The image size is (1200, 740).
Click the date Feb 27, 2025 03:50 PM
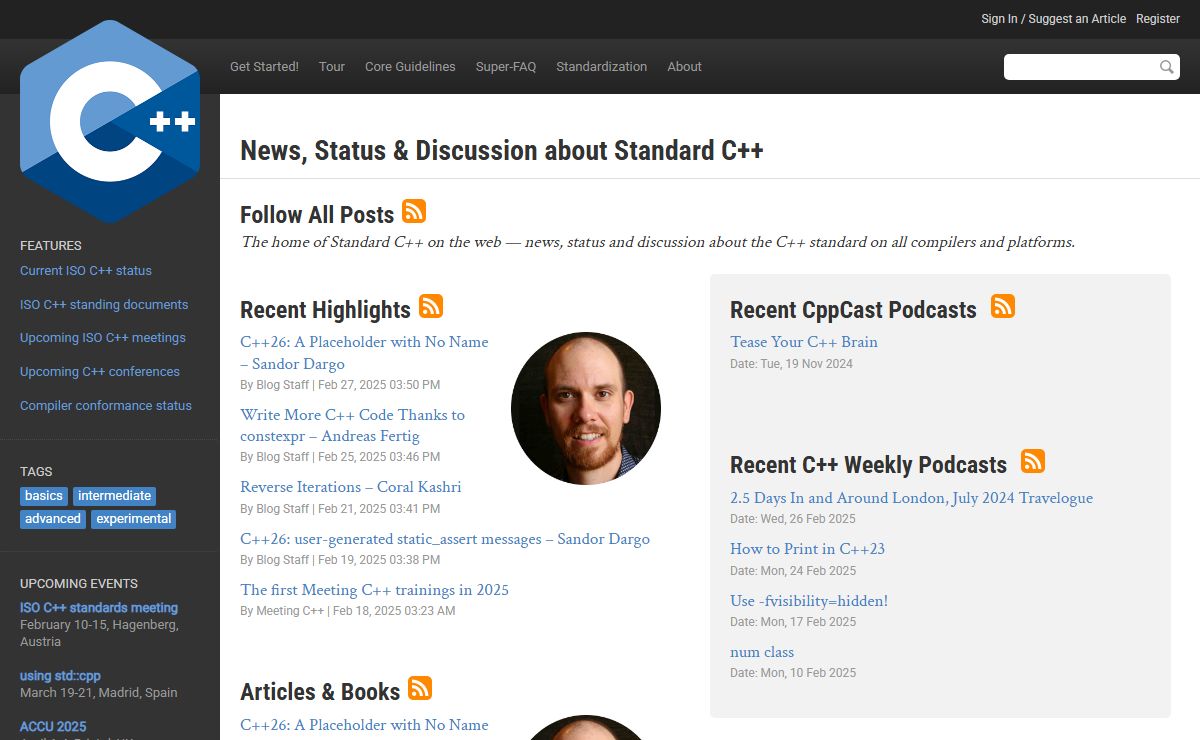point(379,385)
